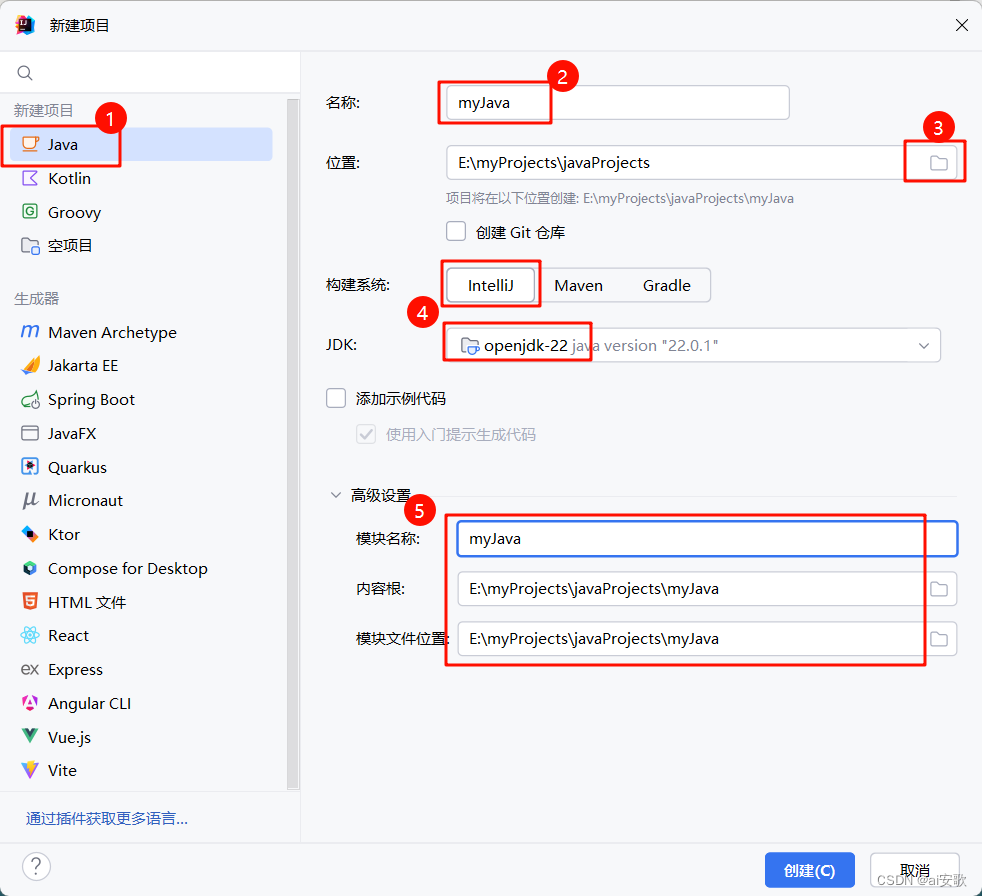This screenshot has height=896, width=982.
Task: Toggle the onboarding tips code checkbox
Action: click(x=366, y=433)
